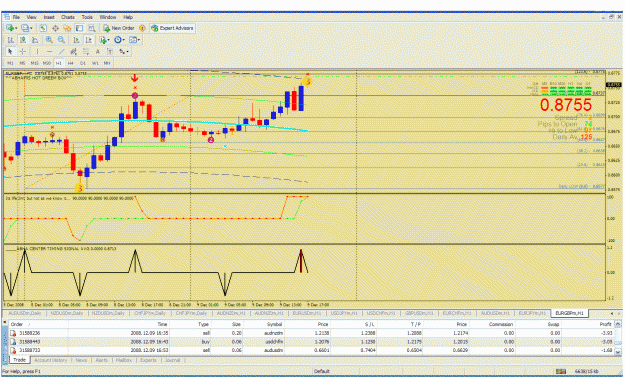This screenshot has height=377, width=625.
Task: Set timeframe to D1
Action: pos(83,63)
